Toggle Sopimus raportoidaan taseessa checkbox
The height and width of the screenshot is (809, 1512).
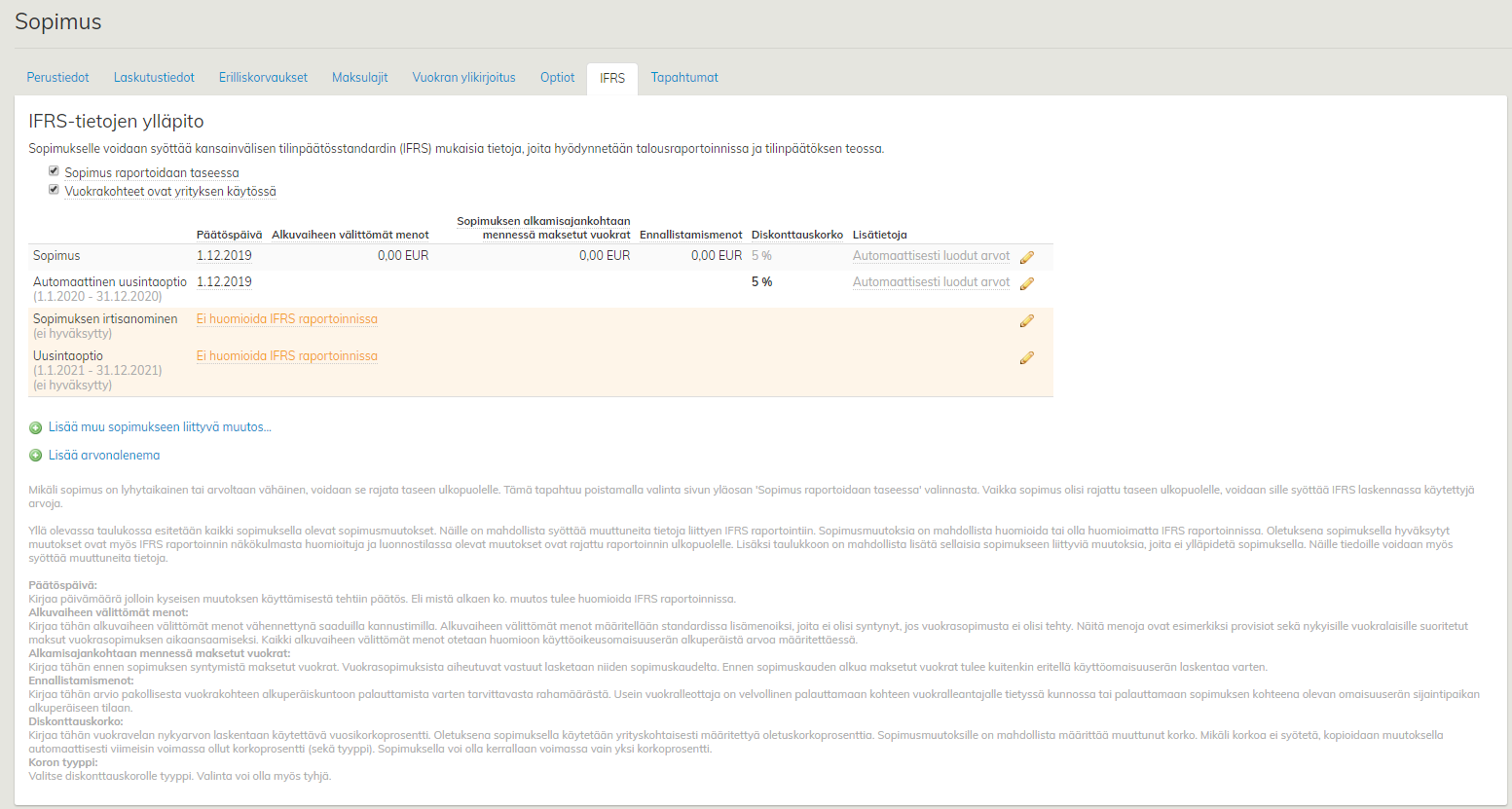click(x=54, y=171)
